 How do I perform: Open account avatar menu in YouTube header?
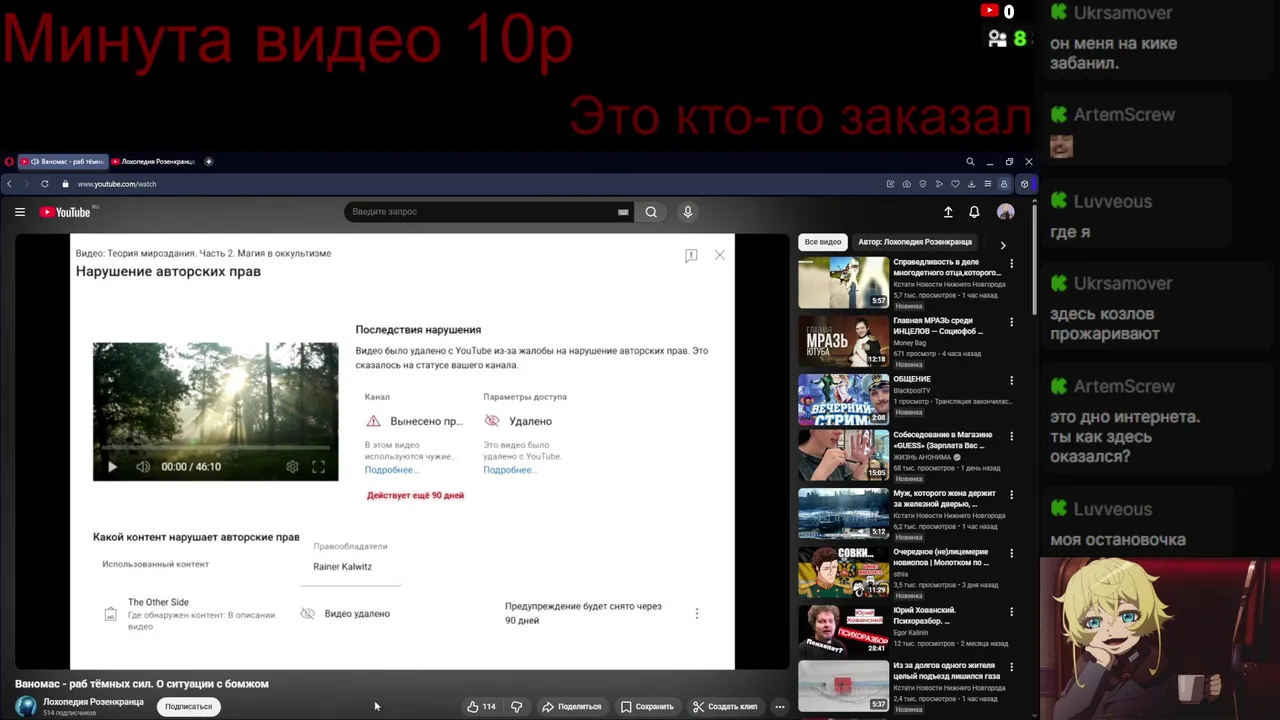1006,212
